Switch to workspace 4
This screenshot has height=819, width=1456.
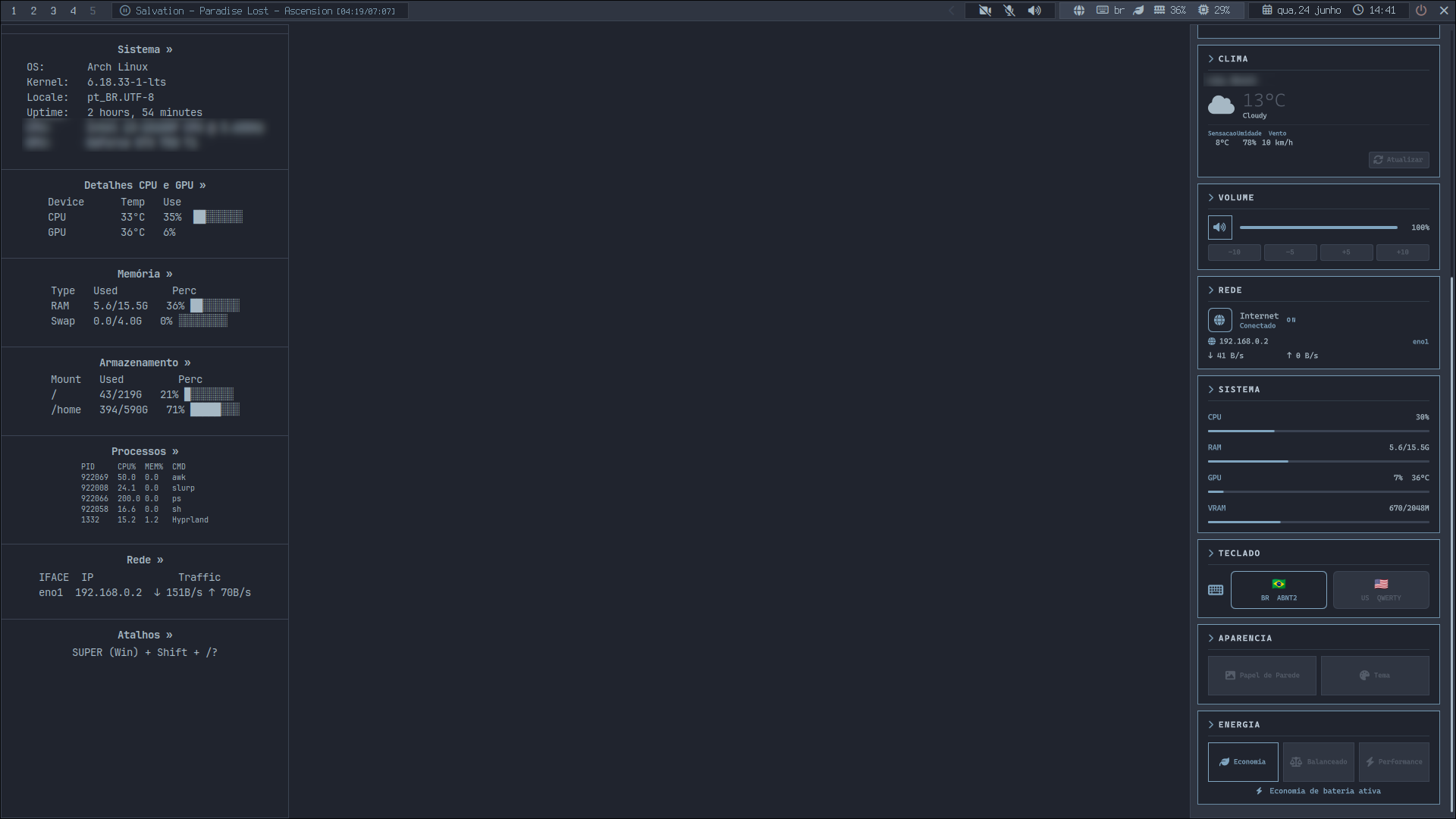tap(73, 11)
